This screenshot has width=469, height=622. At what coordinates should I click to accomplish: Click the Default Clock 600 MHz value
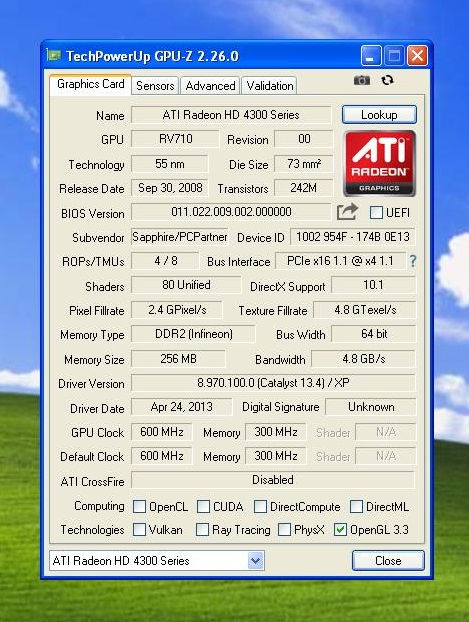point(162,456)
